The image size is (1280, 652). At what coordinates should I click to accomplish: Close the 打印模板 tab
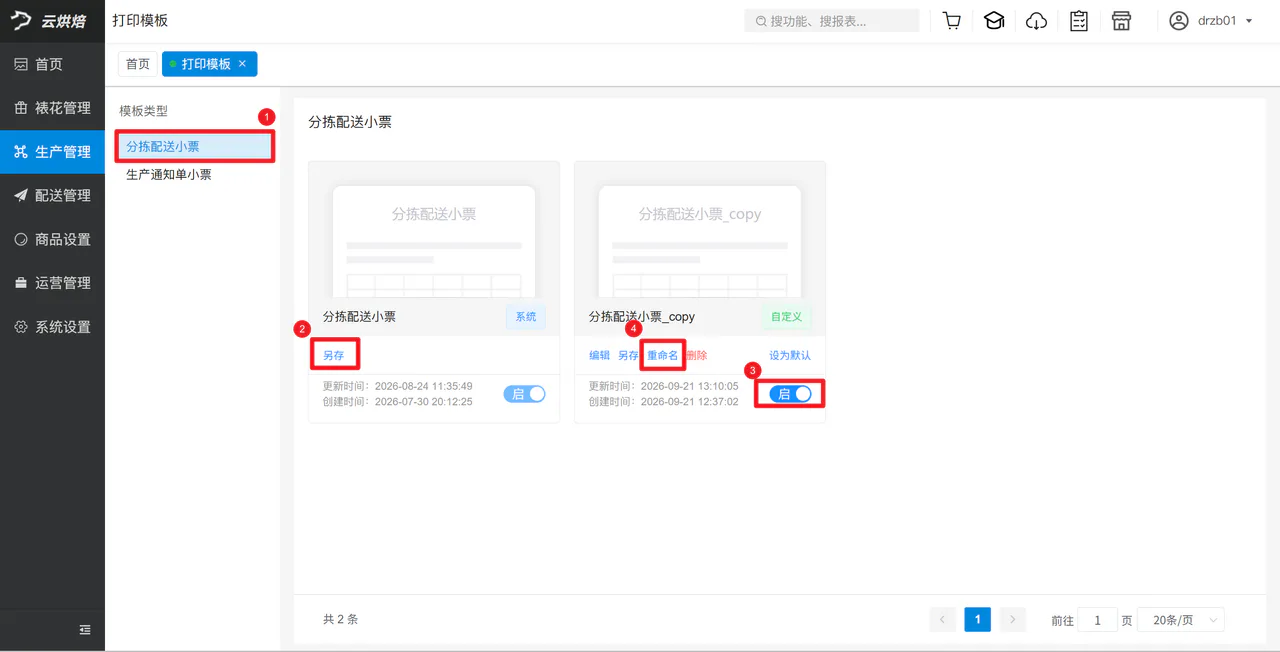pyautogui.click(x=242, y=64)
